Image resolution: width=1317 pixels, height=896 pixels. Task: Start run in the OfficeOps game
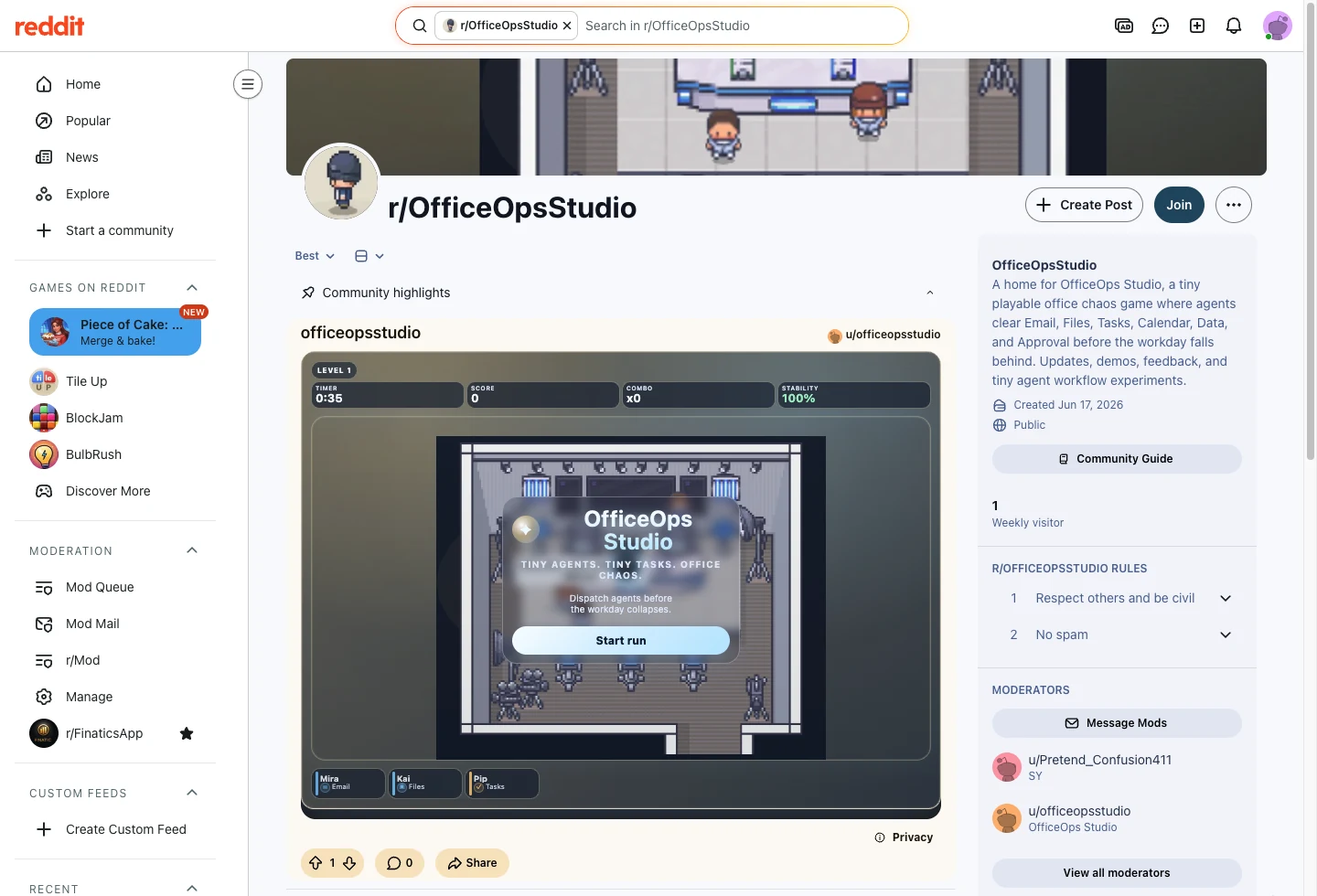click(621, 641)
